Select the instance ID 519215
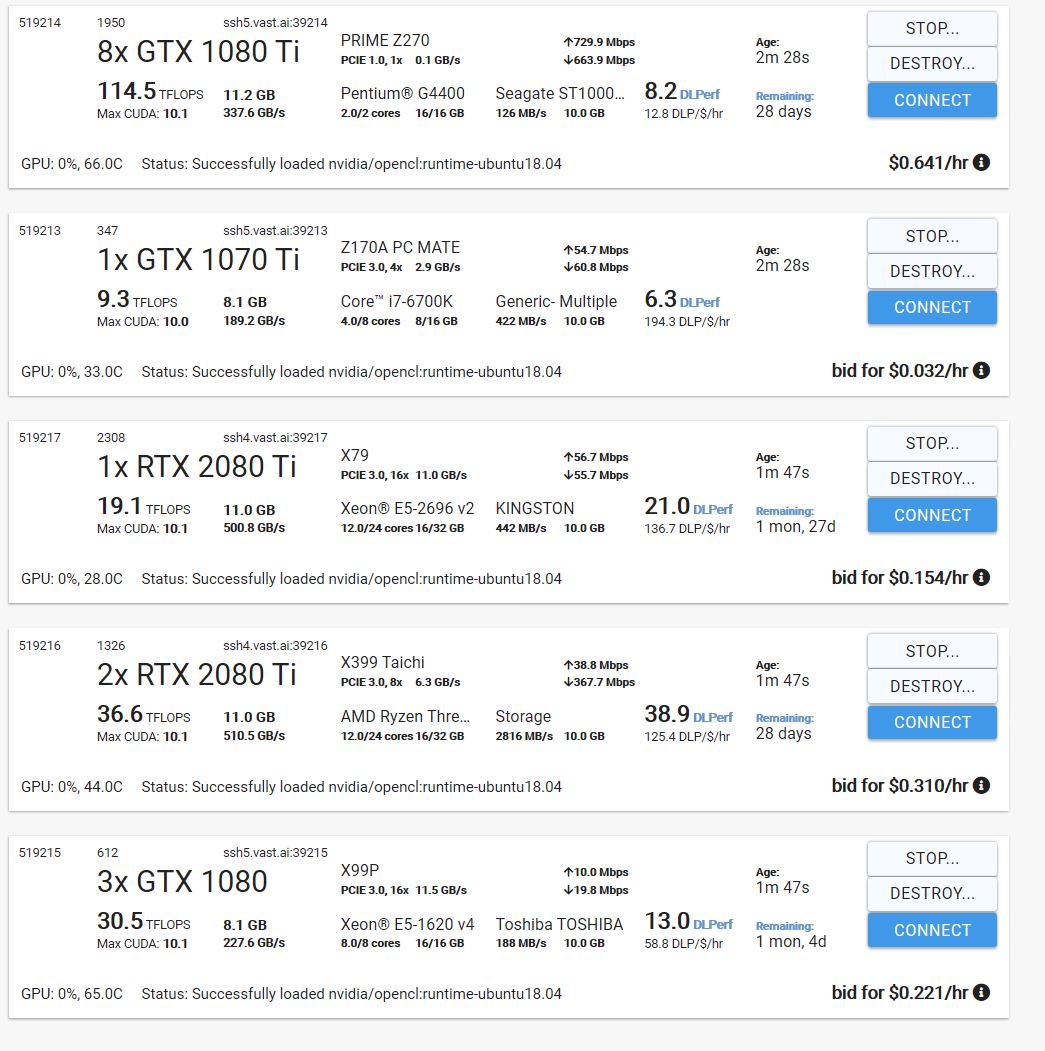 click(40, 853)
